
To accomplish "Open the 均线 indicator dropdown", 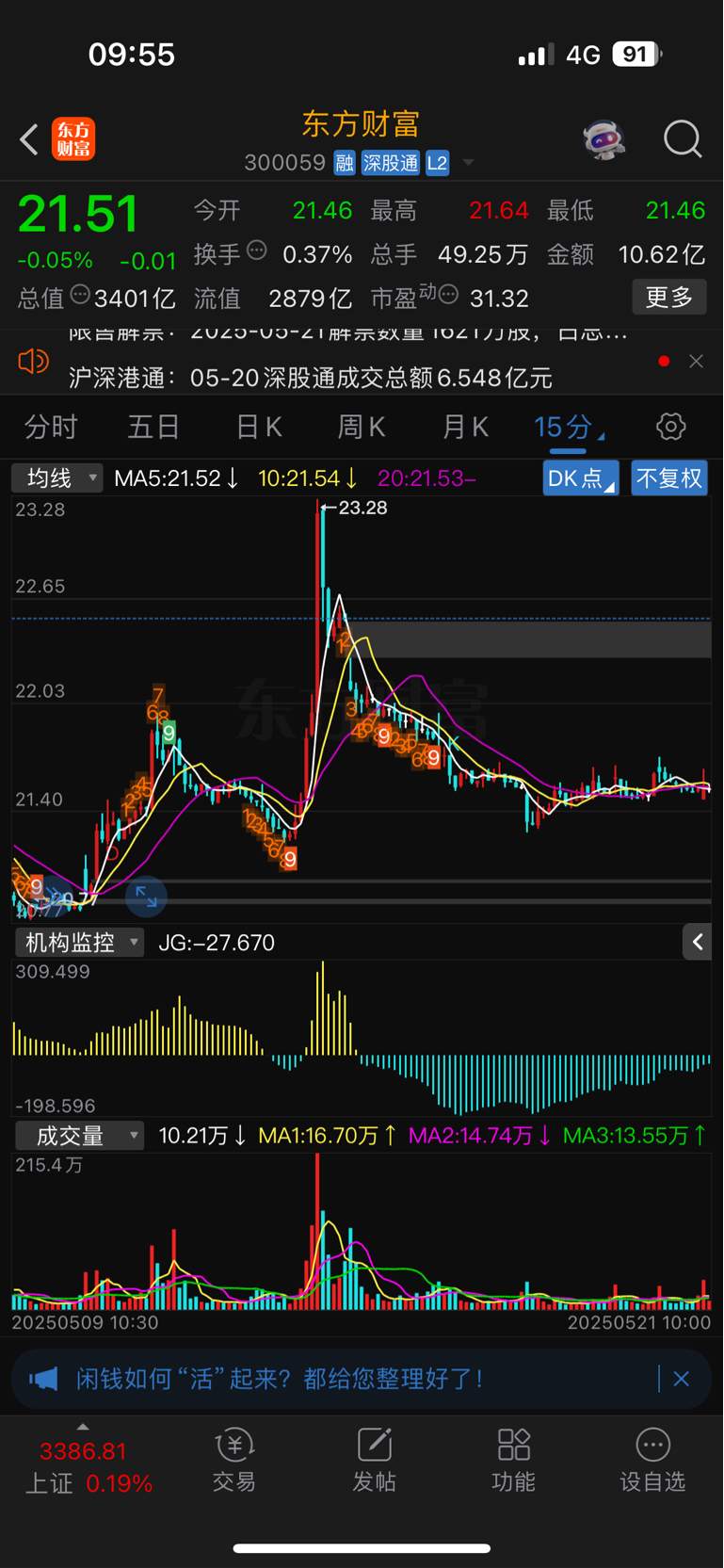I will [56, 478].
